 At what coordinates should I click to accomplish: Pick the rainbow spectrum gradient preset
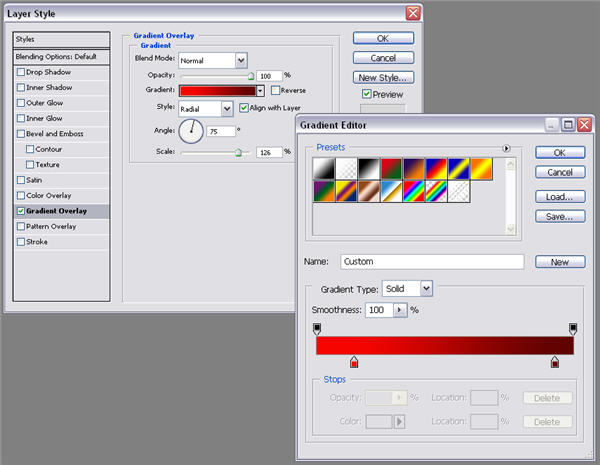coord(416,193)
